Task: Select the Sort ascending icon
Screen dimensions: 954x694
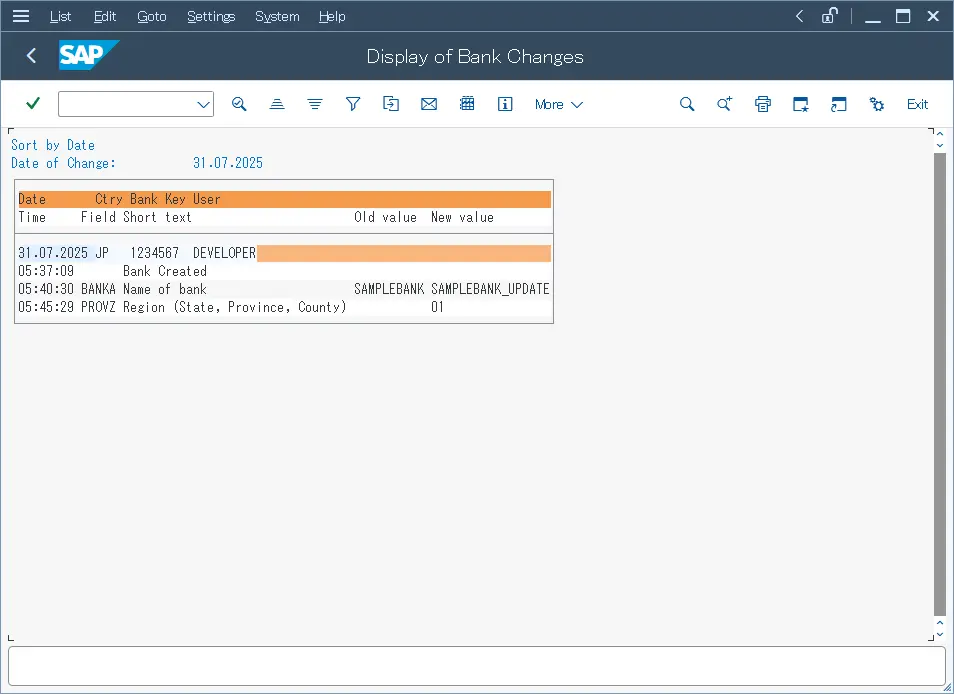Action: click(x=277, y=103)
